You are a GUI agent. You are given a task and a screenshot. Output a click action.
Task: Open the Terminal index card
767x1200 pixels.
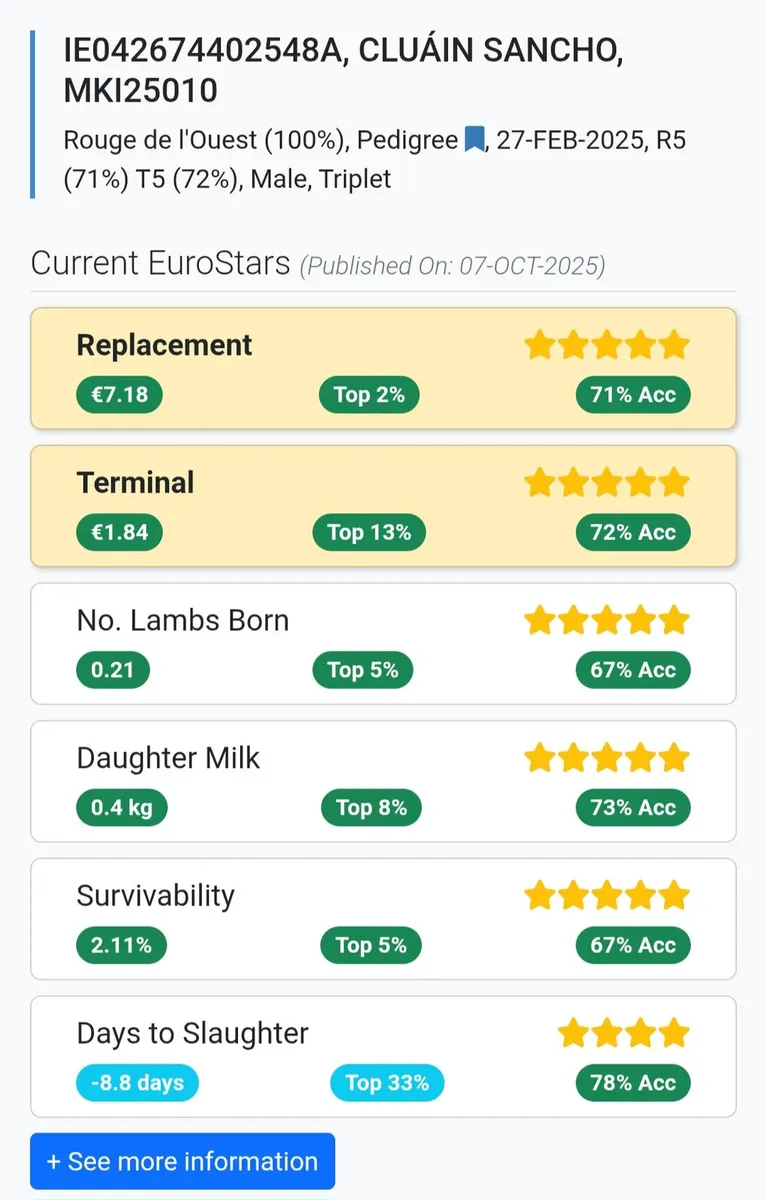click(x=383, y=505)
